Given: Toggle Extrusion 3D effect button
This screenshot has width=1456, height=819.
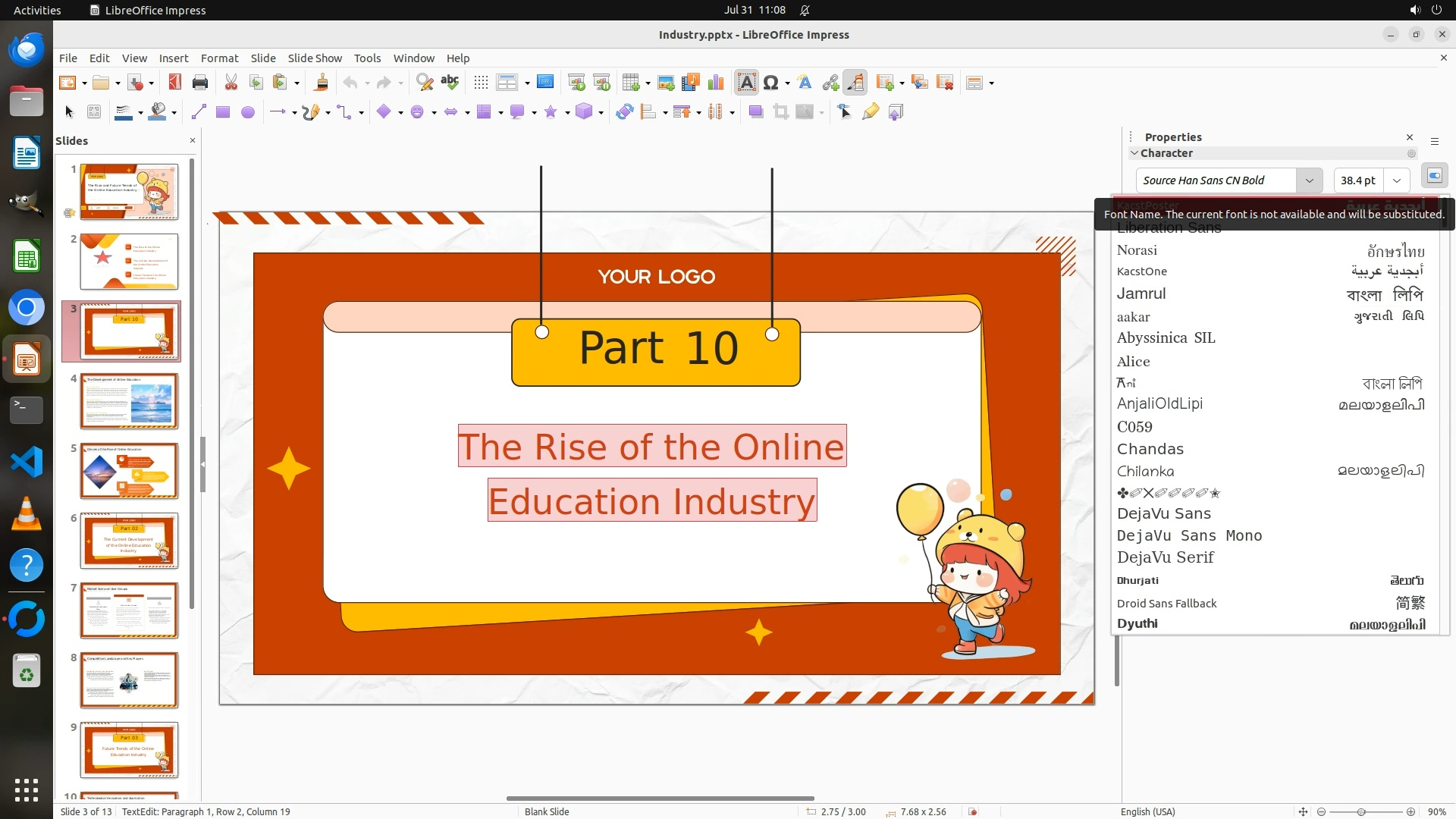Looking at the screenshot, I should [896, 112].
